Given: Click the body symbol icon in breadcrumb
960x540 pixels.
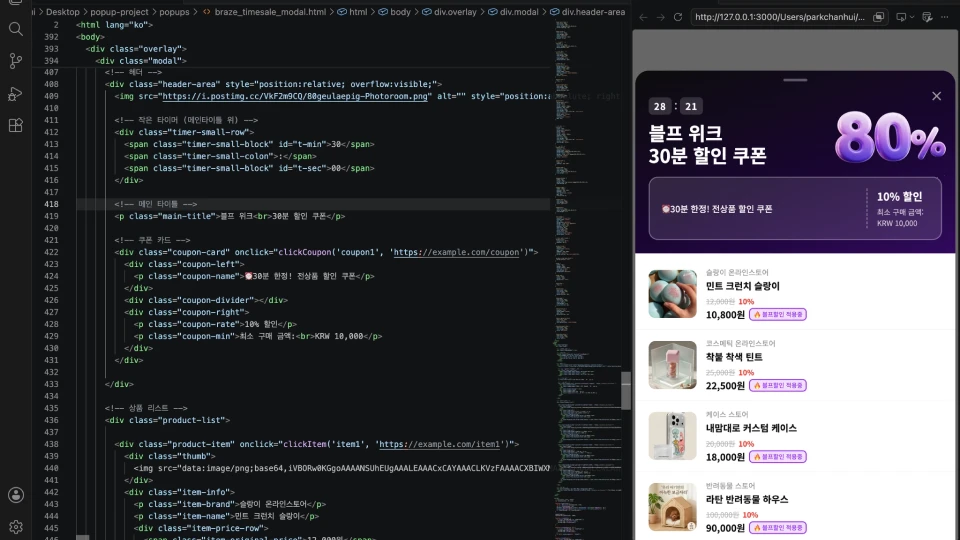Looking at the screenshot, I should pos(383,12).
